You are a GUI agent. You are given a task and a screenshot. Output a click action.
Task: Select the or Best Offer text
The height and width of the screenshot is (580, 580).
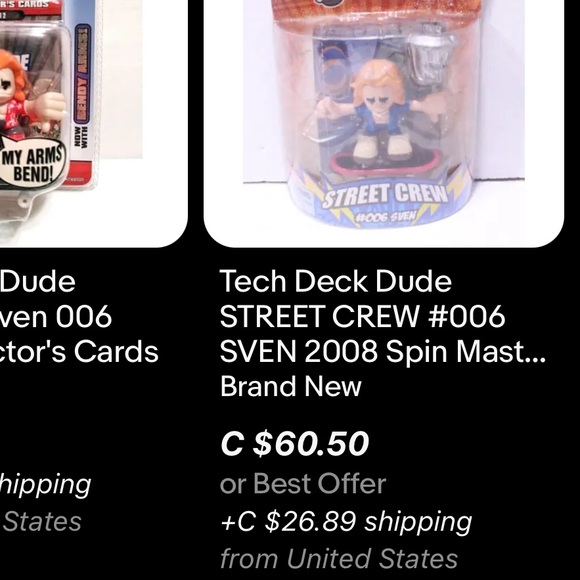303,484
